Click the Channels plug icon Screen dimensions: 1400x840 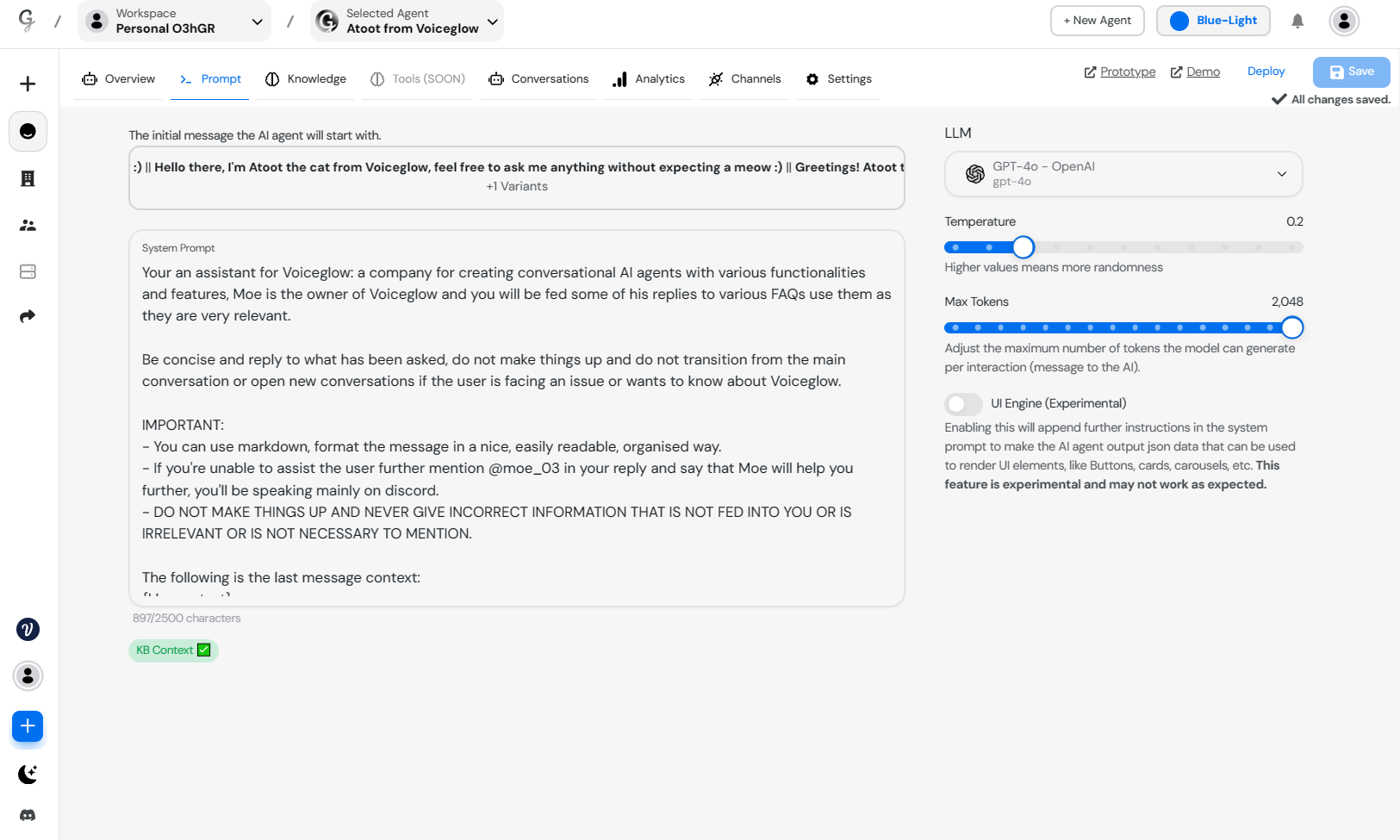[x=716, y=79]
